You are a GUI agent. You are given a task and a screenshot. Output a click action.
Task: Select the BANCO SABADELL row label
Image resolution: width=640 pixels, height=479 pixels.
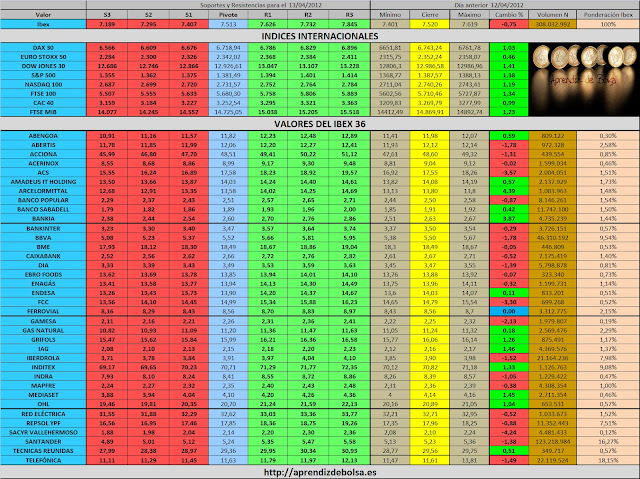pos(43,209)
